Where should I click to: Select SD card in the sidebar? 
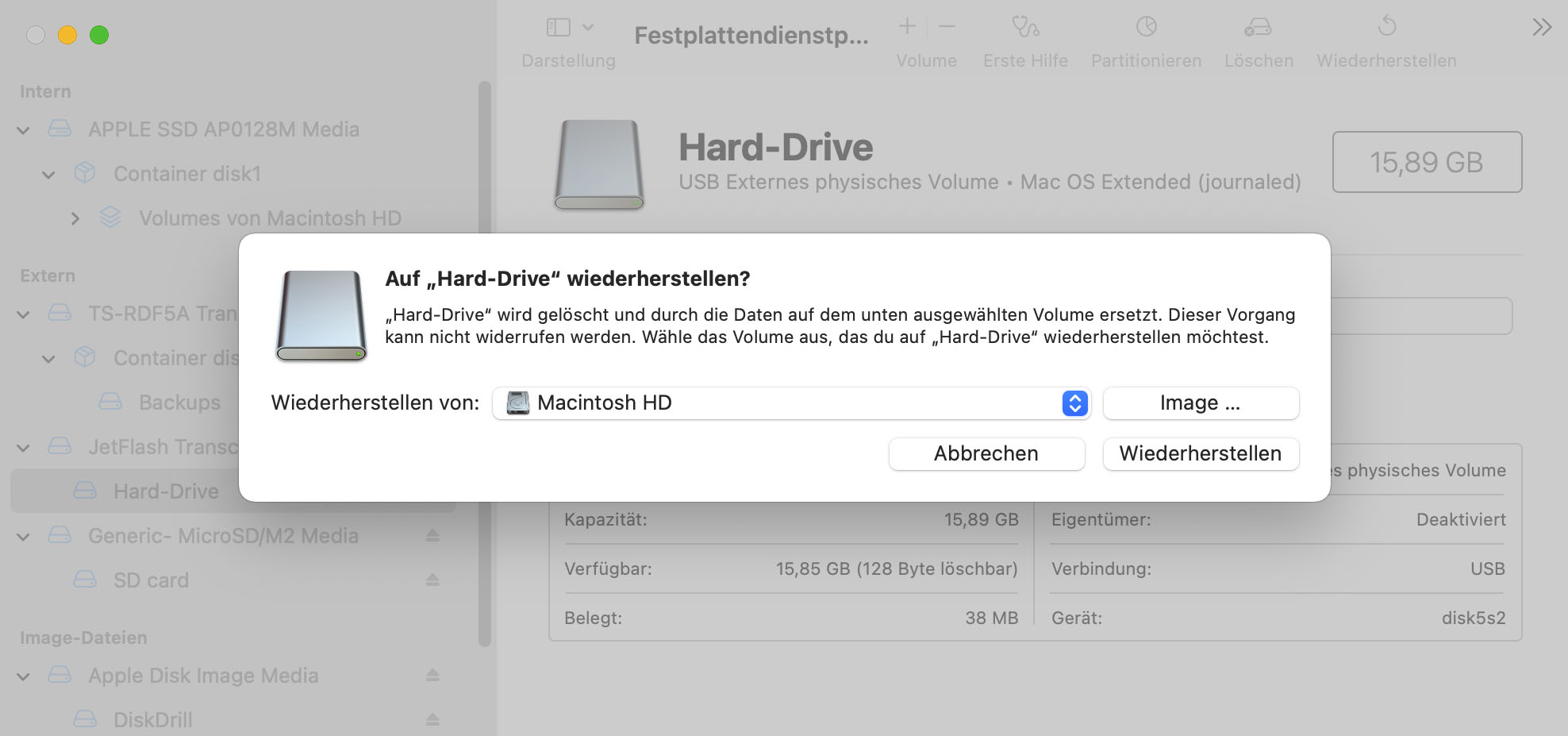tap(151, 580)
